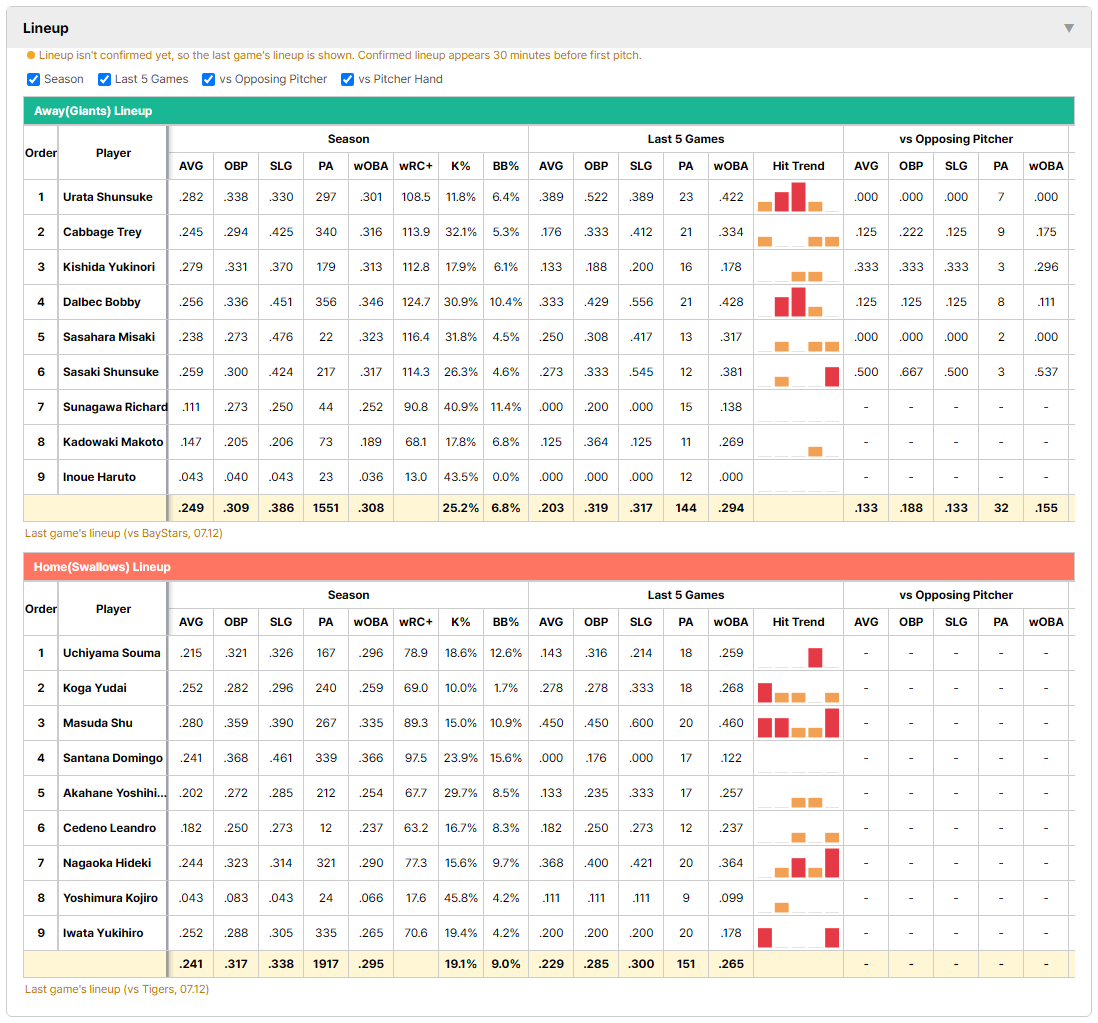This screenshot has height=1023, width=1098.
Task: Click Last game's lineup vs BayStars note
Action: tap(124, 533)
